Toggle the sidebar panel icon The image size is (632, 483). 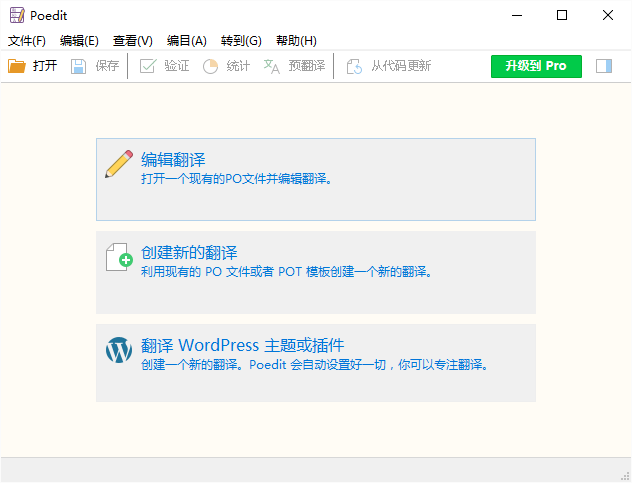[x=604, y=66]
